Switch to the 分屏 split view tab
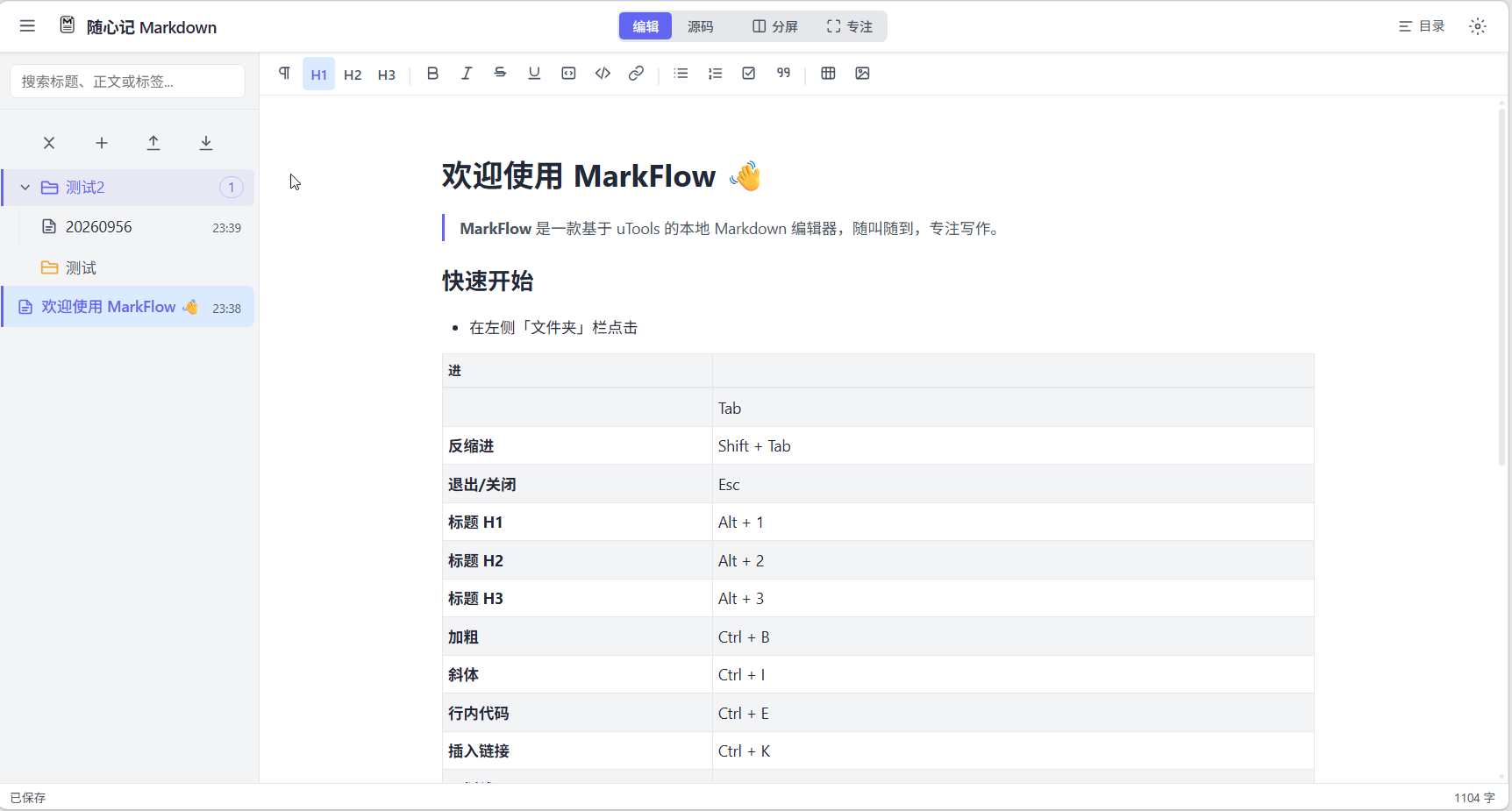Image resolution: width=1512 pixels, height=811 pixels. click(775, 26)
